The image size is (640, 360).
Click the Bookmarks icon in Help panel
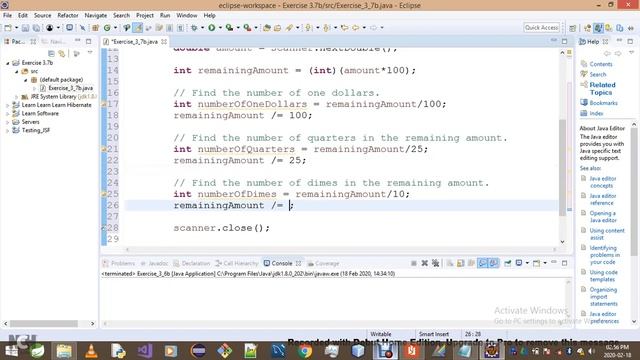584,102
